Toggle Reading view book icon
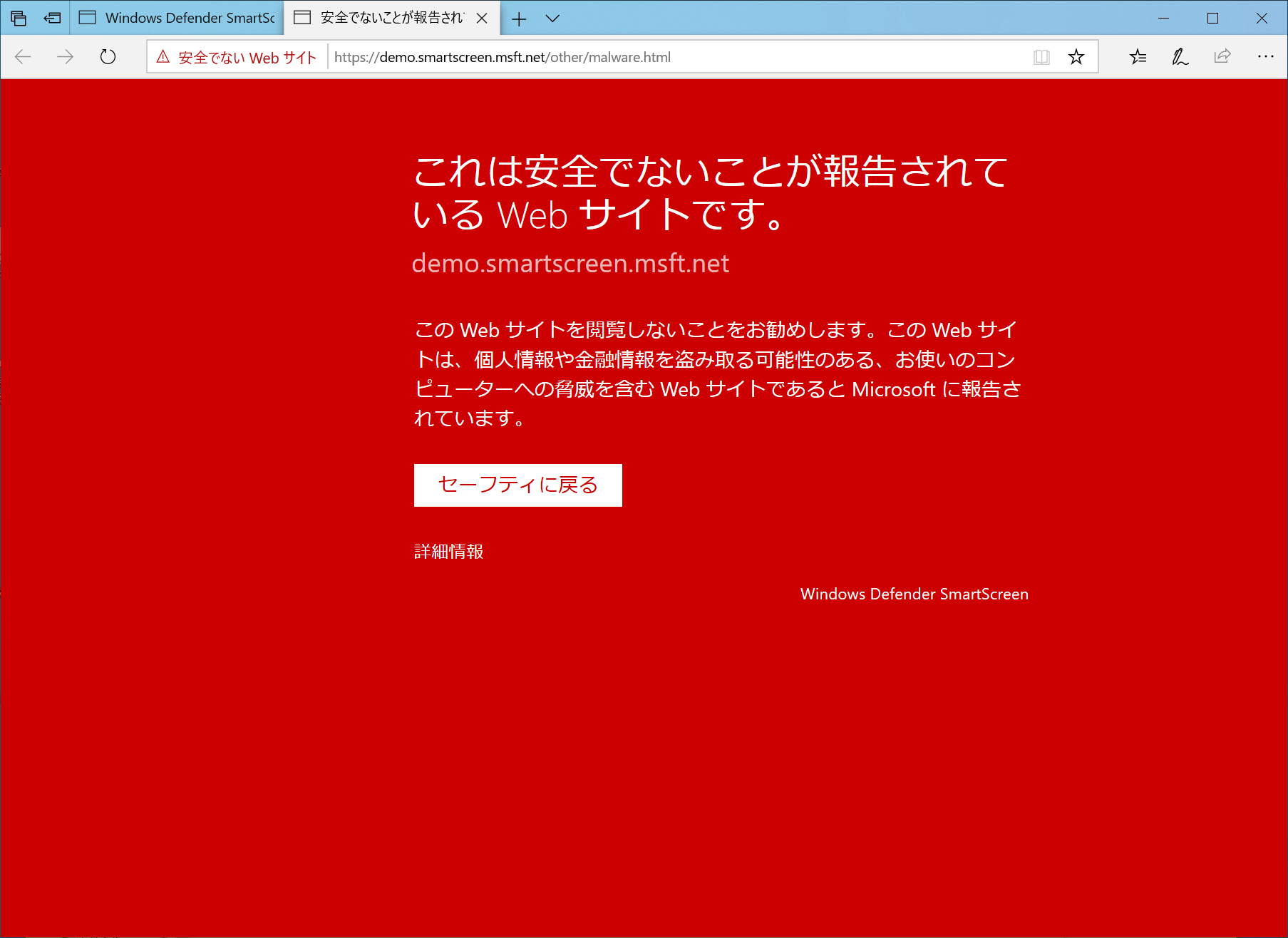This screenshot has width=1288, height=938. [1041, 57]
